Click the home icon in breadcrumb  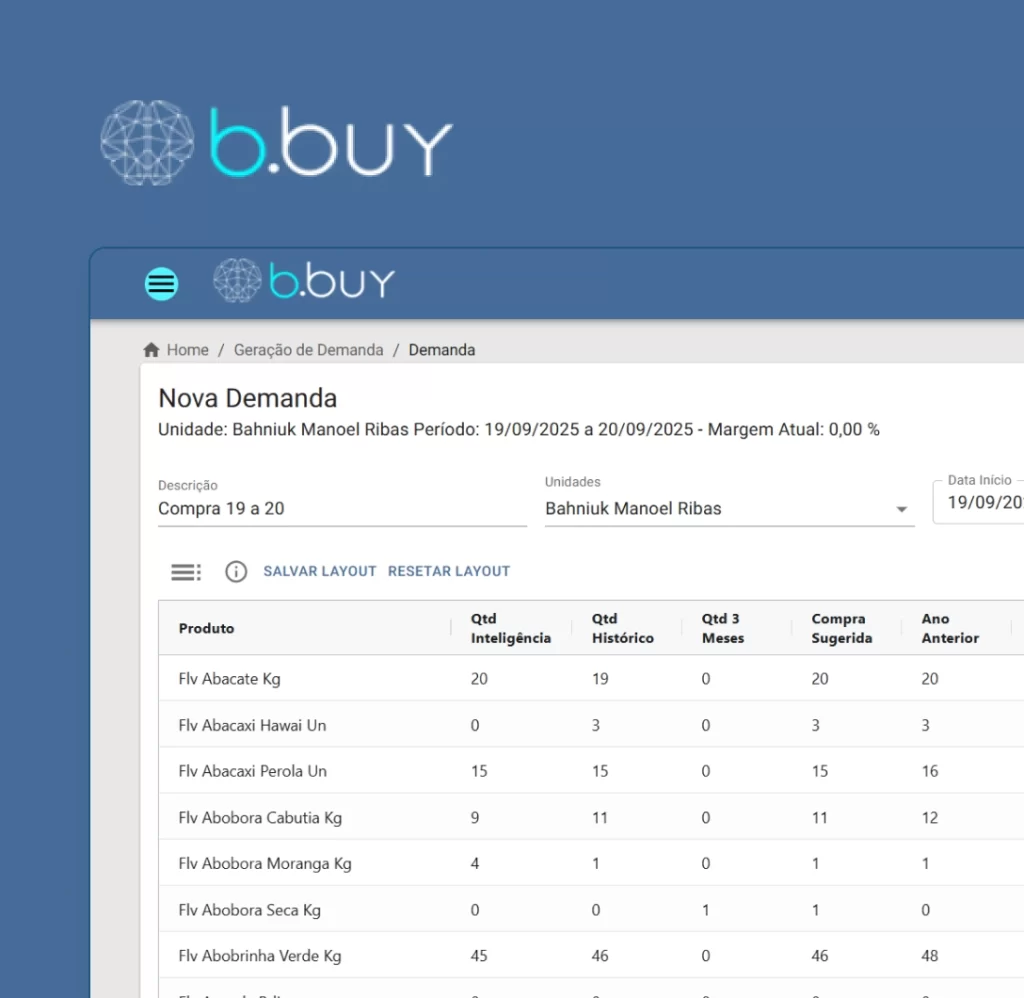[152, 350]
